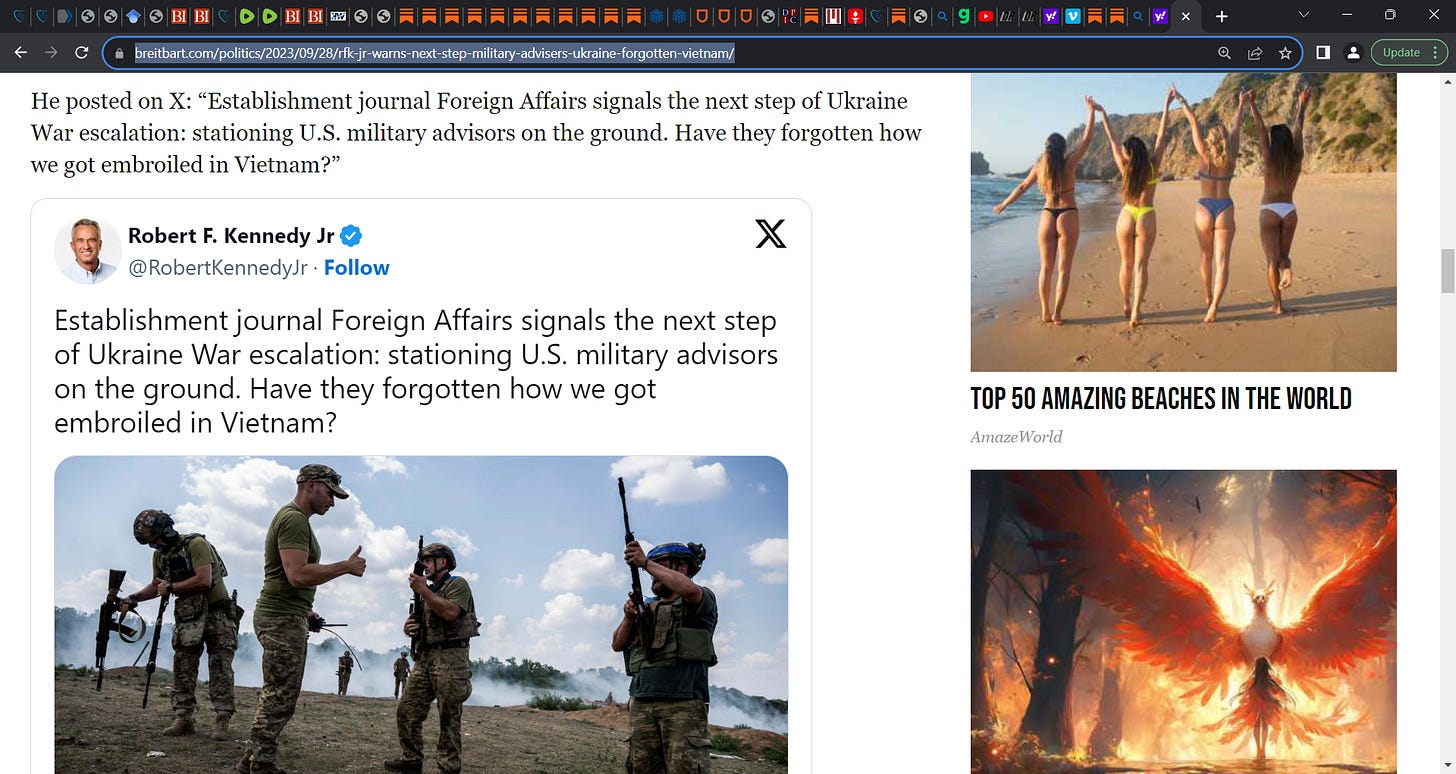Open the tab search chevron
Image resolution: width=1456 pixels, height=774 pixels.
pos(1304,15)
